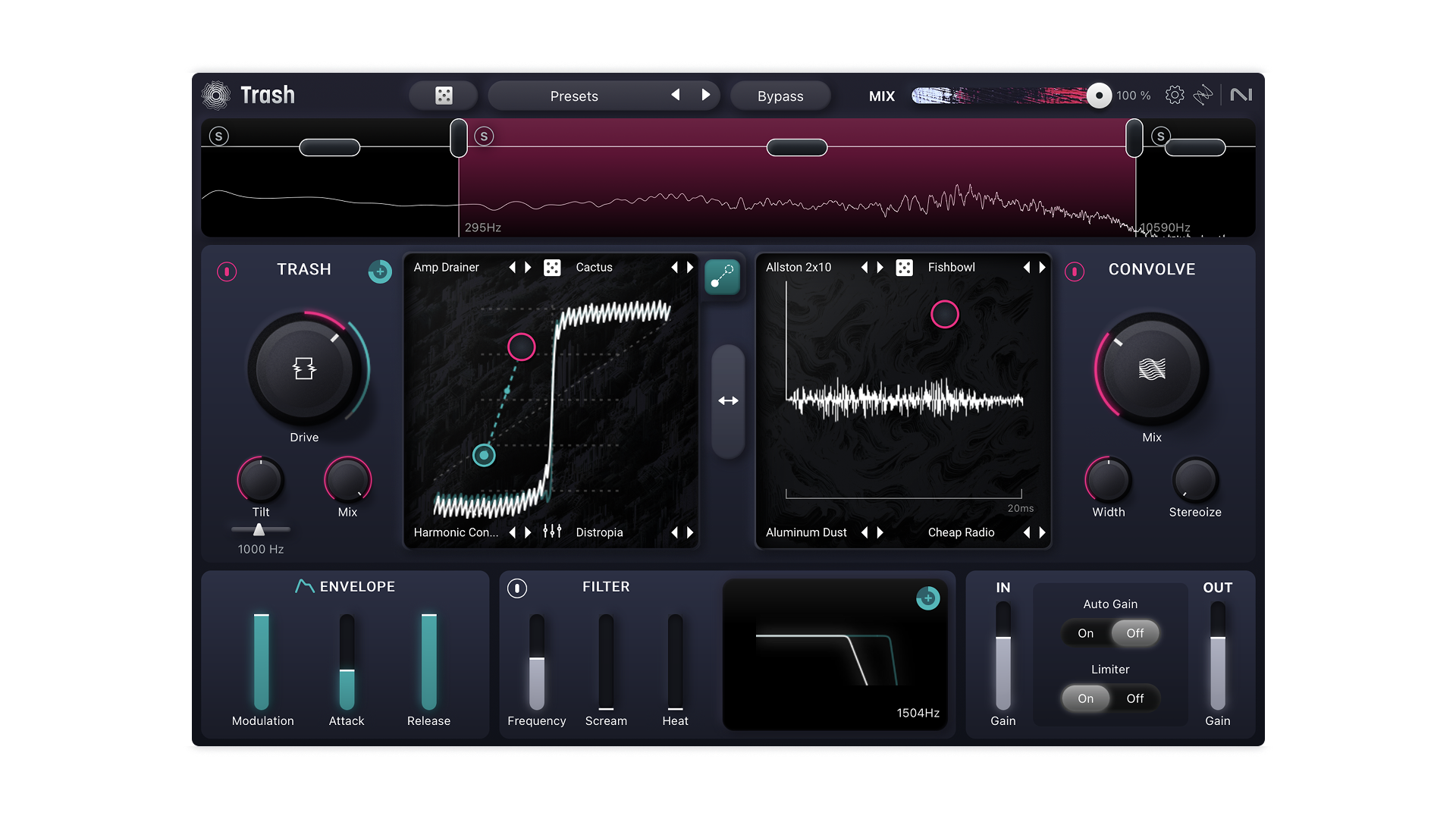Image resolution: width=1456 pixels, height=819 pixels.
Task: Click the Bypass button
Action: point(780,96)
